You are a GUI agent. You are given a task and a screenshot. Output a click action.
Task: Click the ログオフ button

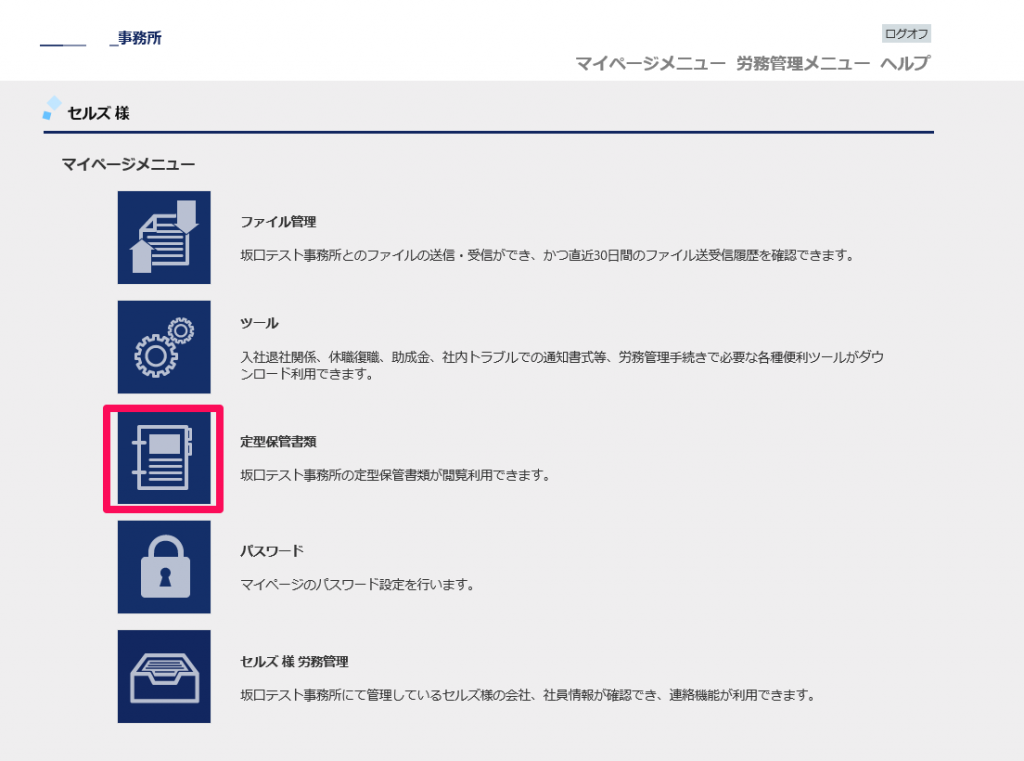(x=906, y=33)
